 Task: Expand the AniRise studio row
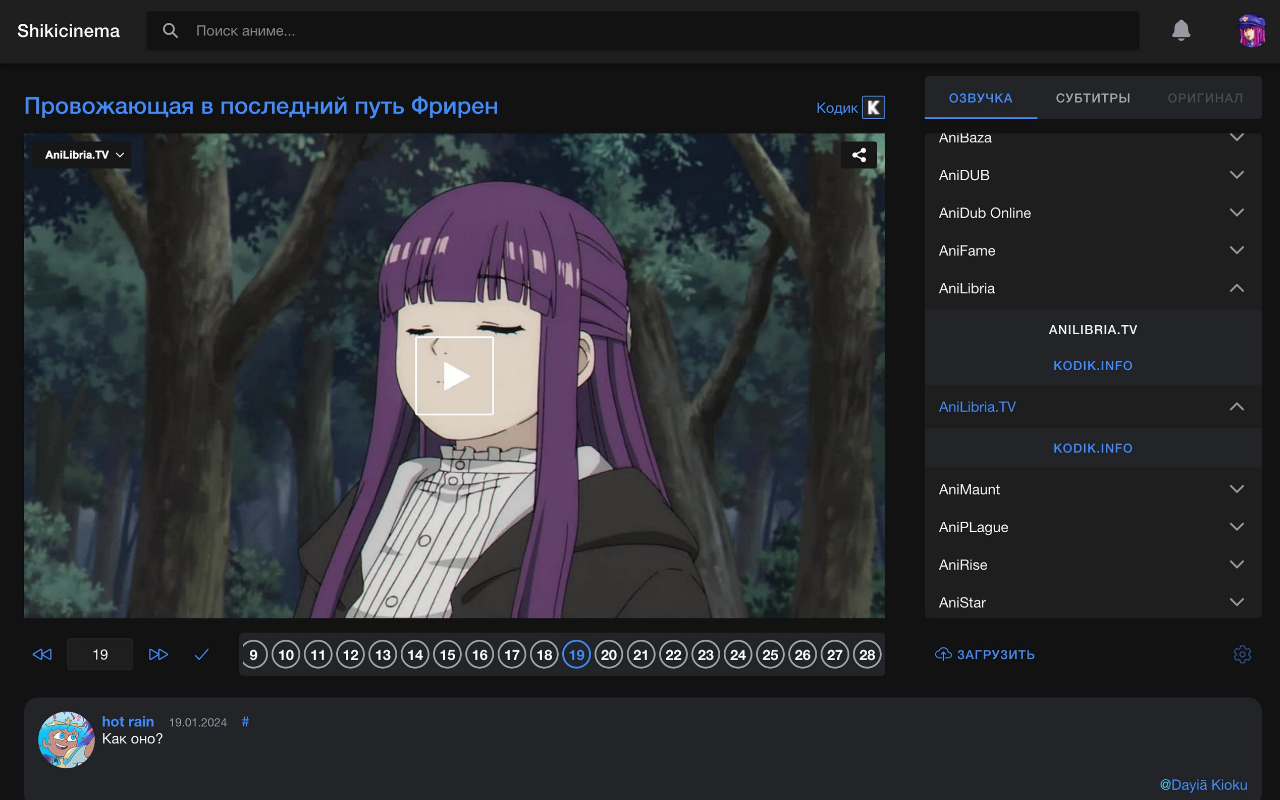1093,565
